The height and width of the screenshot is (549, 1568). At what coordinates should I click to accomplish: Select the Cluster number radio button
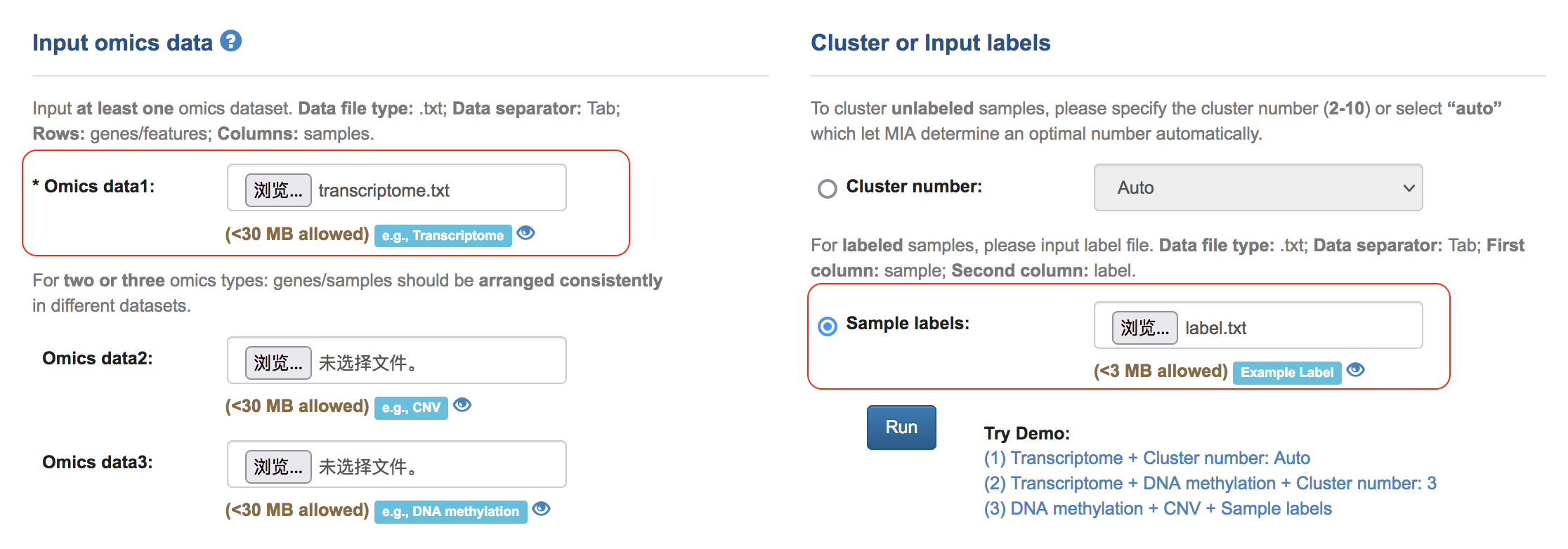click(828, 188)
